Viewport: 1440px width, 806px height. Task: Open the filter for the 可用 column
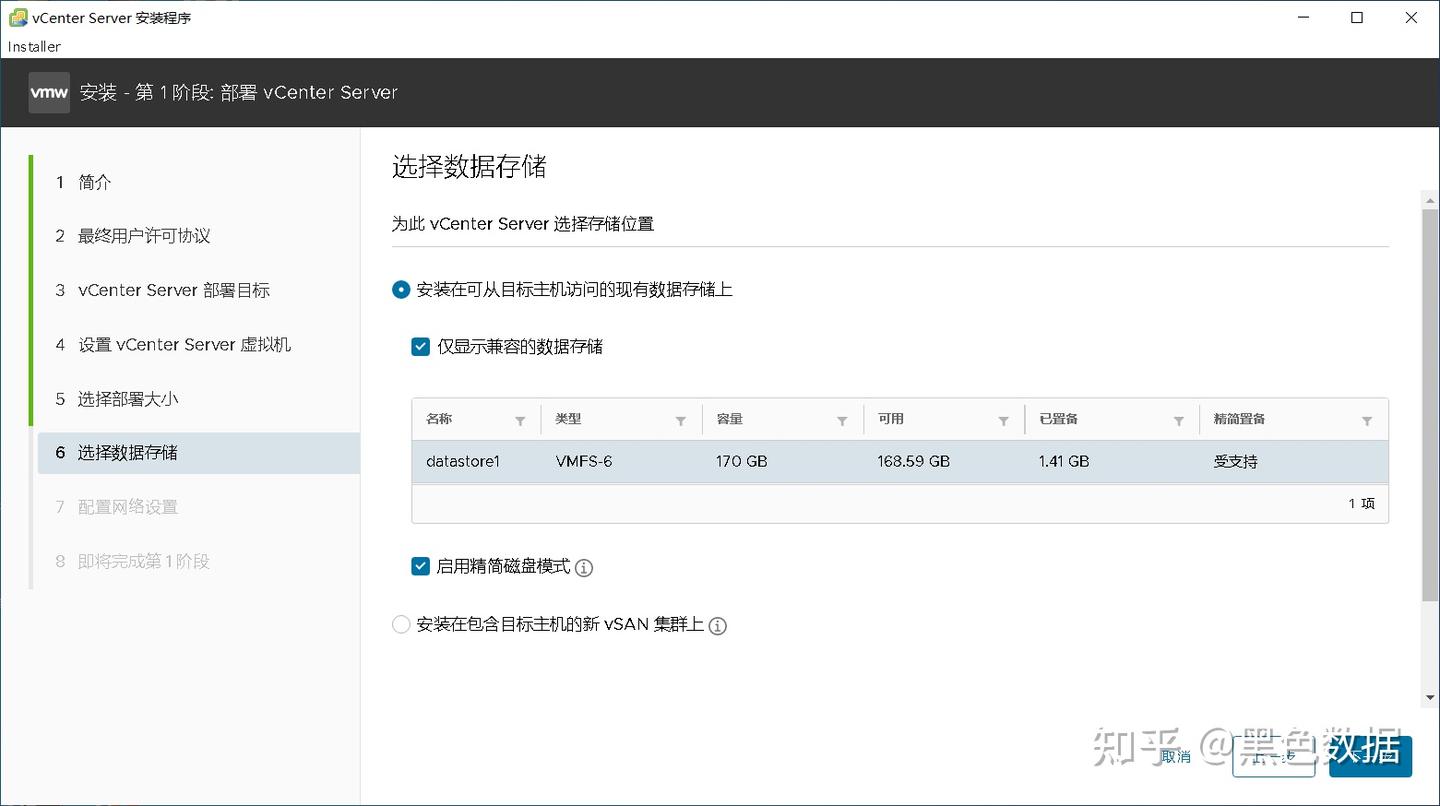[x=1003, y=420]
